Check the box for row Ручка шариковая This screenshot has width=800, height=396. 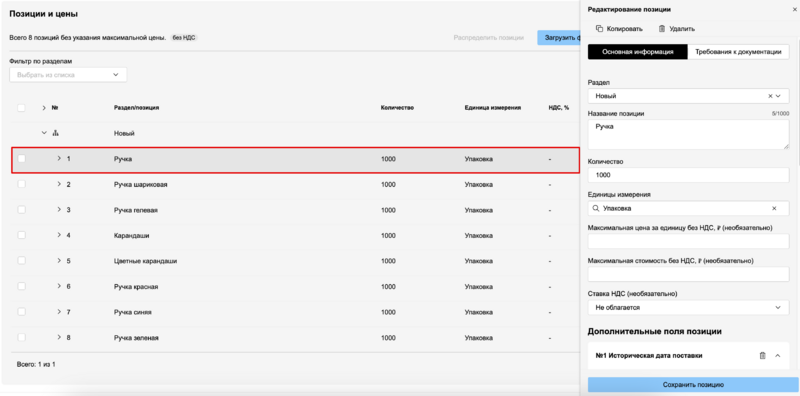[x=21, y=184]
